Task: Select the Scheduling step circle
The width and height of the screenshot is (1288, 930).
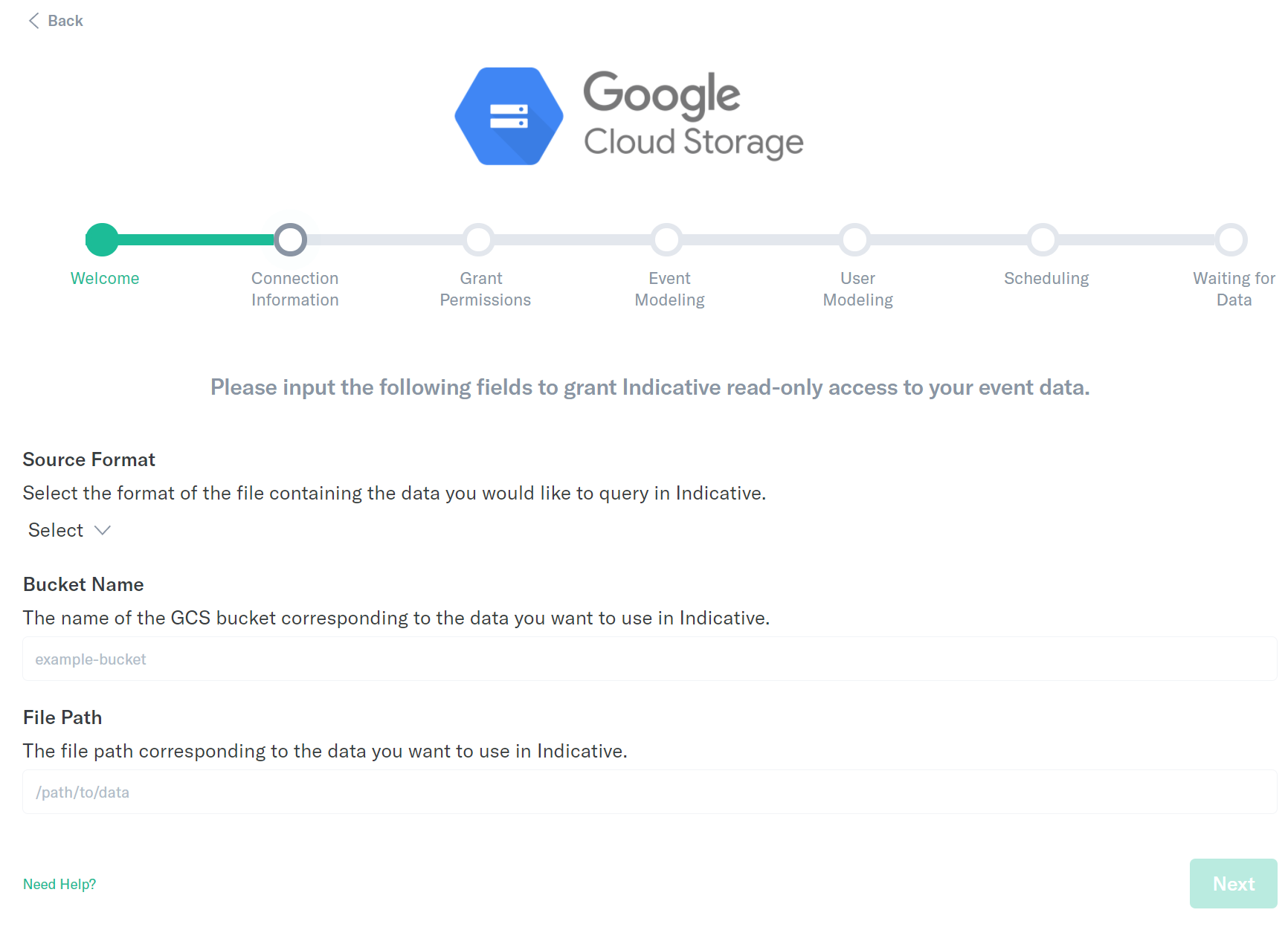Action: coord(1043,239)
